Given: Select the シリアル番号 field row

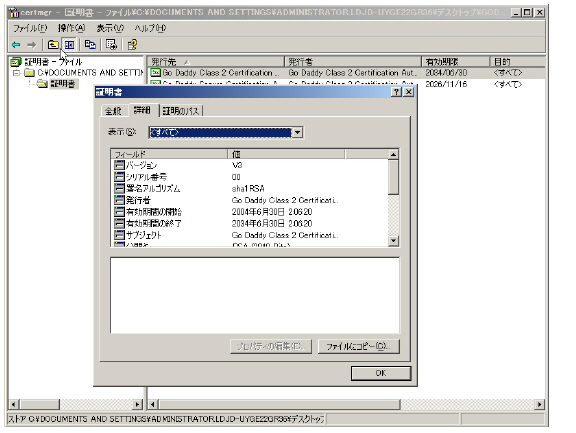Looking at the screenshot, I should click(249, 177).
